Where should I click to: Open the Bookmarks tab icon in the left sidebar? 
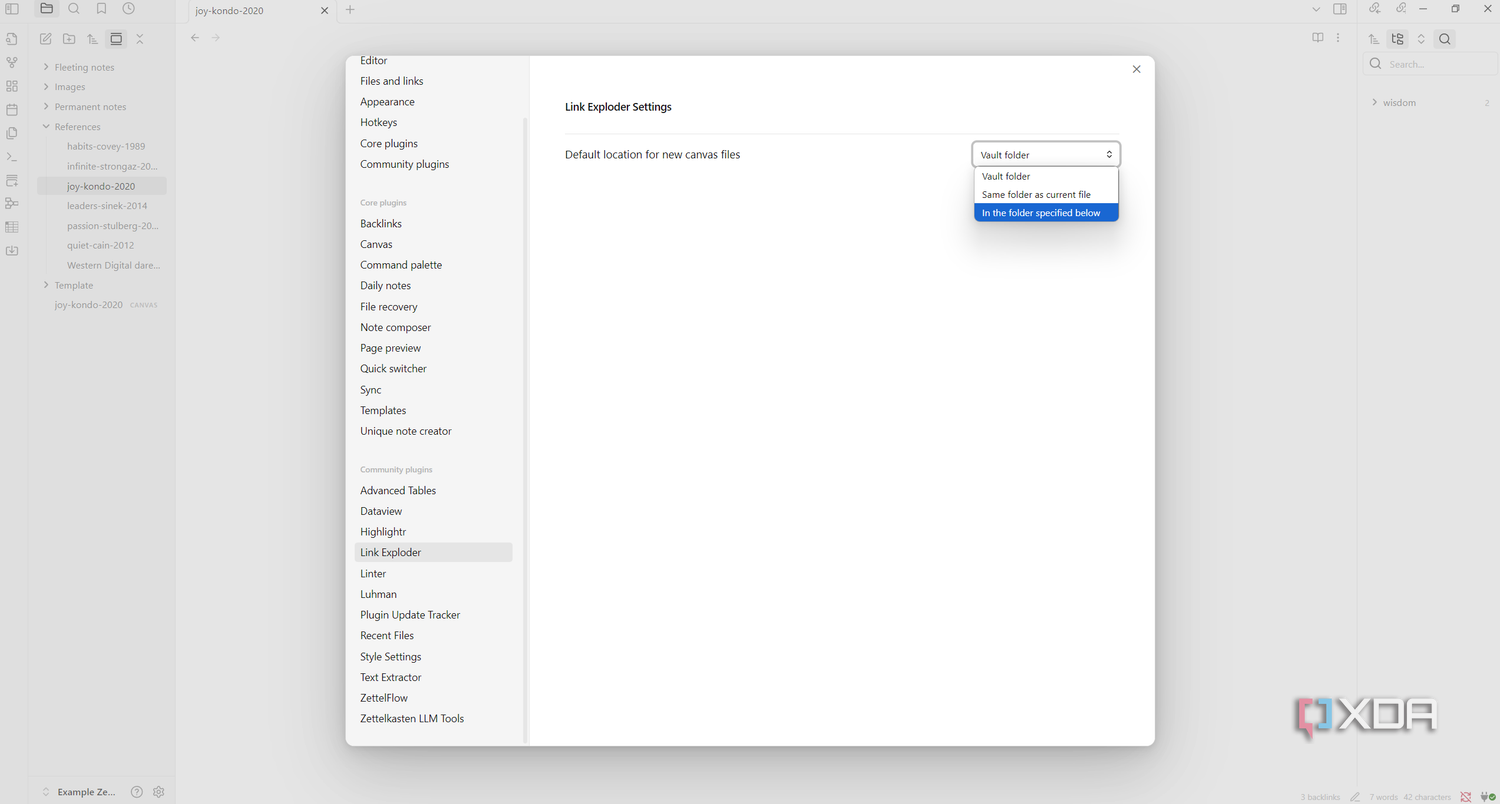(x=101, y=9)
